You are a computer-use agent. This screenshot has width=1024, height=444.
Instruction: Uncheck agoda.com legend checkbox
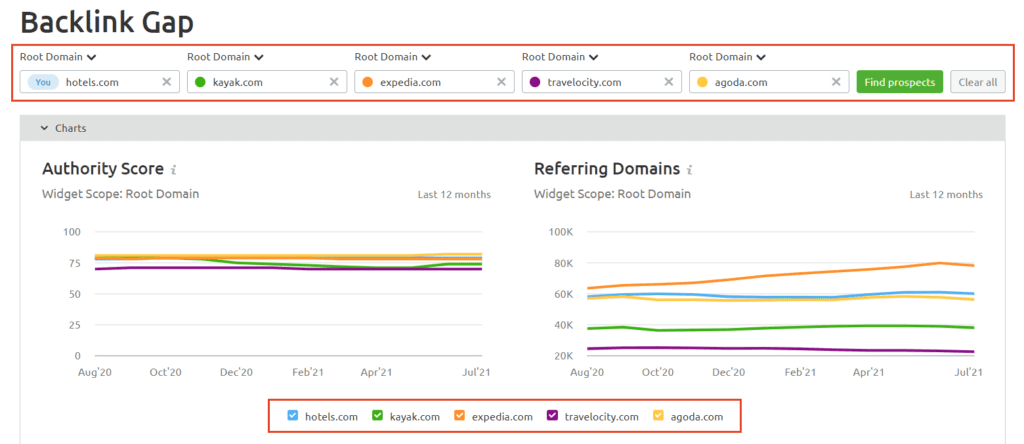click(658, 415)
